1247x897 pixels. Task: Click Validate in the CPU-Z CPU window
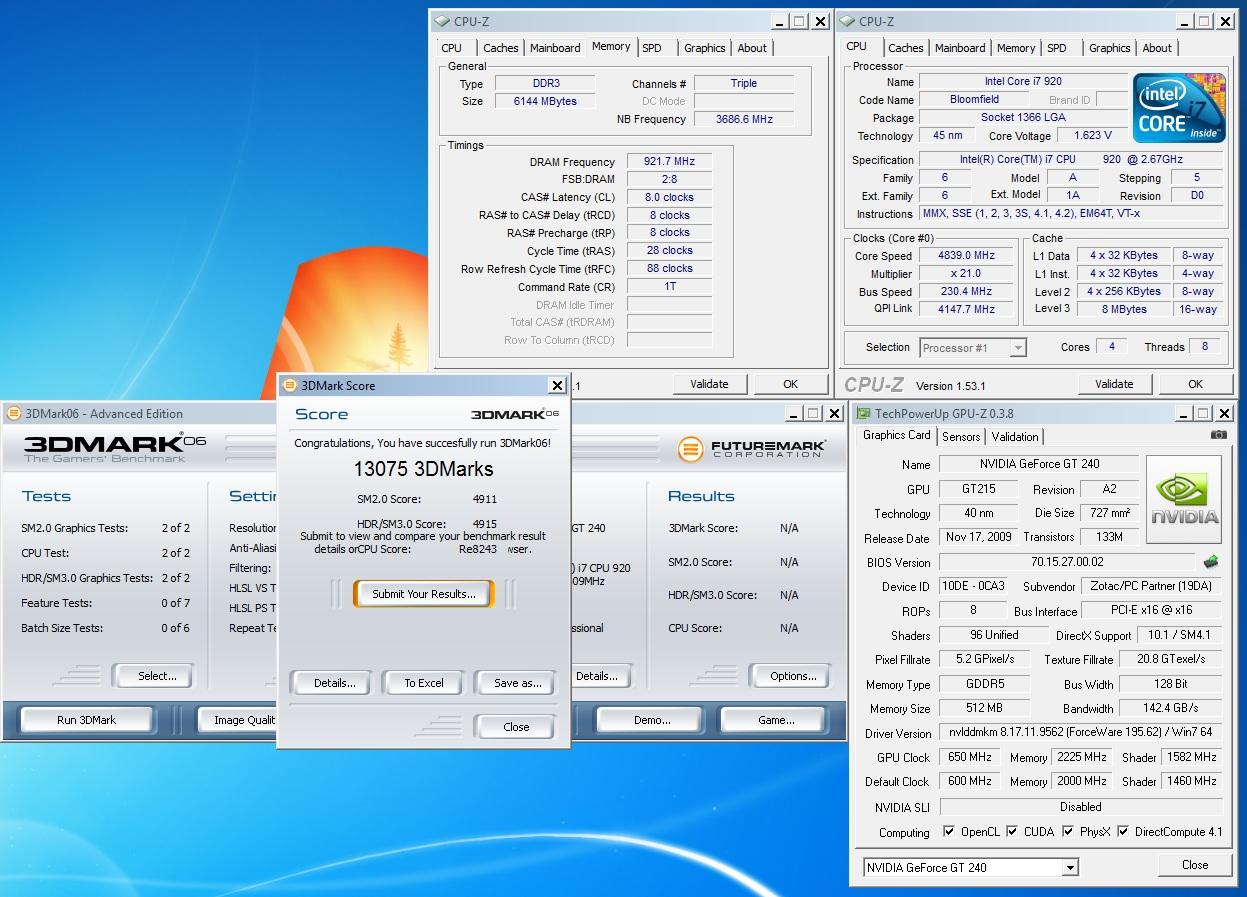(1113, 384)
